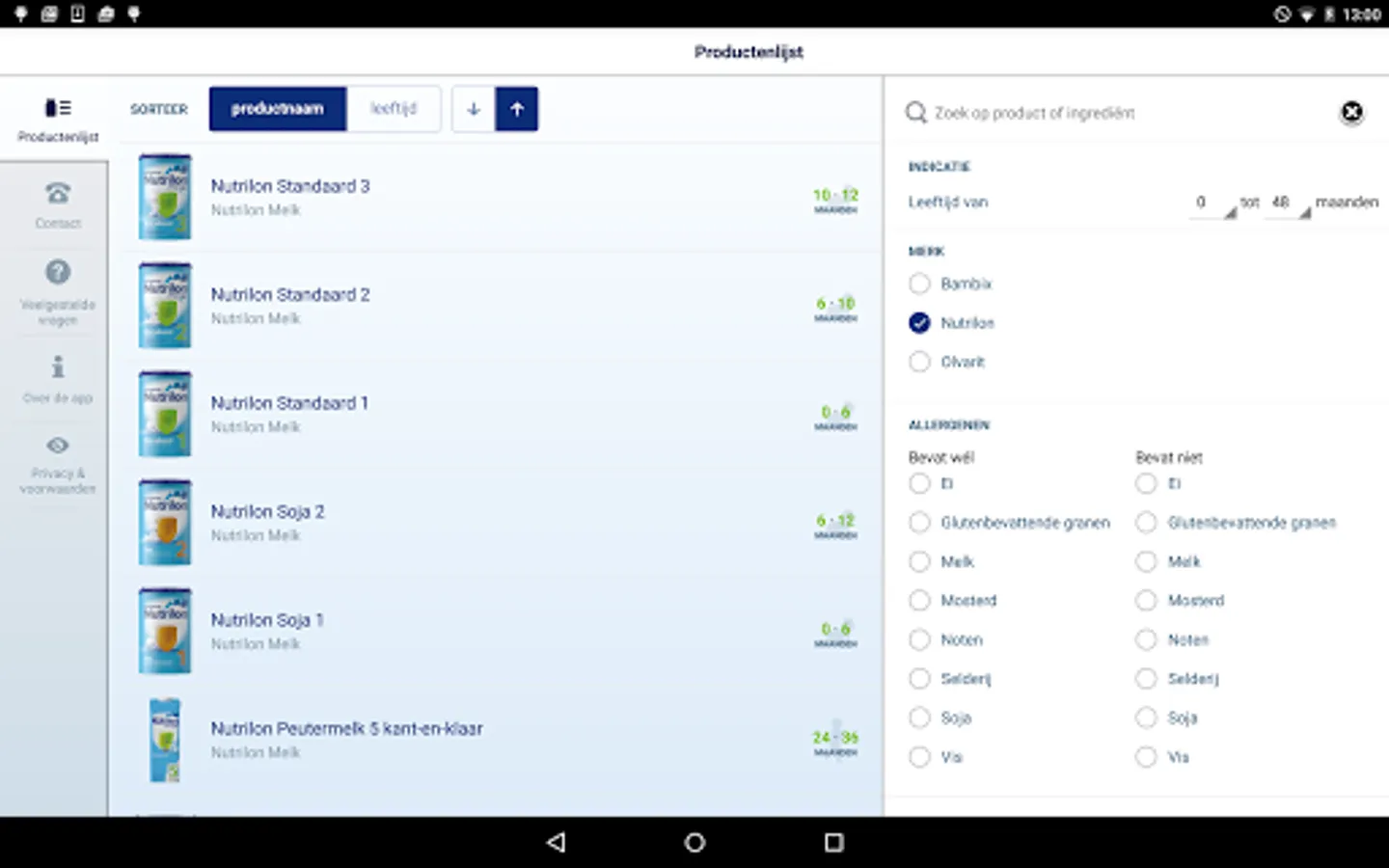1389x868 pixels.
Task: Check the wifi status icon
Action: (x=1307, y=14)
